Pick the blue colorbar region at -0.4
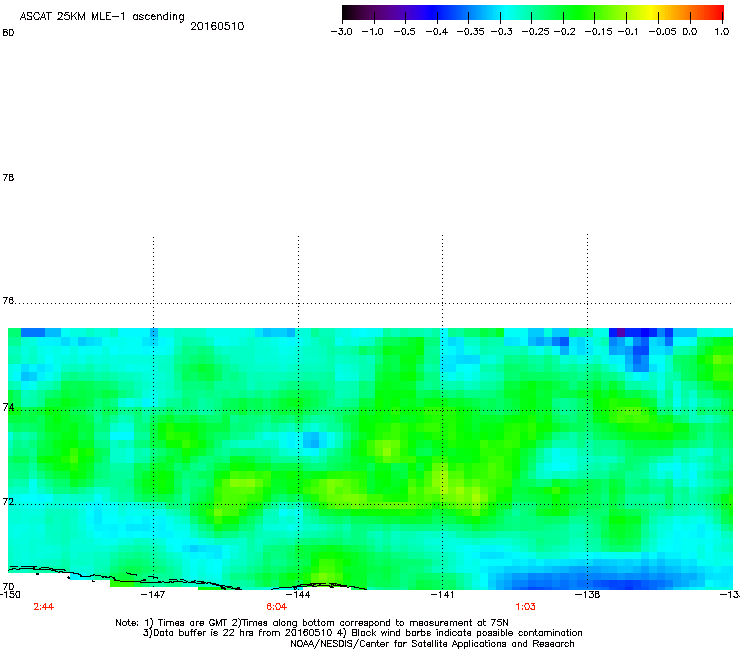Image resolution: width=740 pixels, height=650 pixels. [437, 12]
